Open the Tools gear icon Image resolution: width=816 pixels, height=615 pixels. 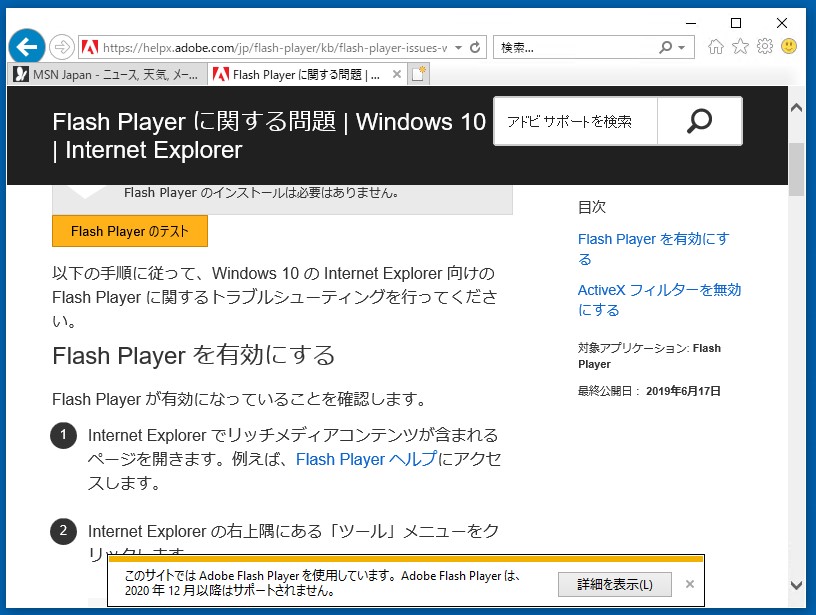pos(764,46)
